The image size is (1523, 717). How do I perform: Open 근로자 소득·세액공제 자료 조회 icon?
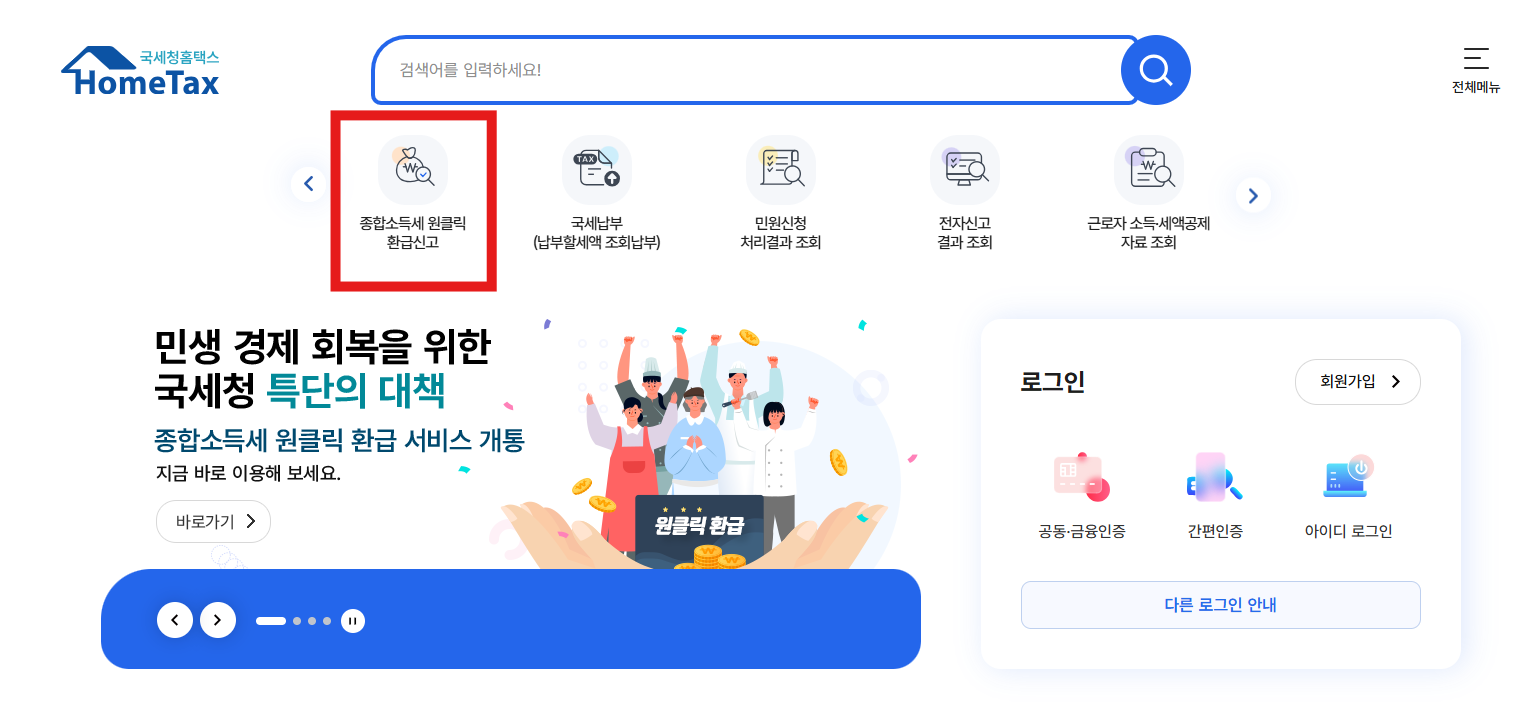1149,170
